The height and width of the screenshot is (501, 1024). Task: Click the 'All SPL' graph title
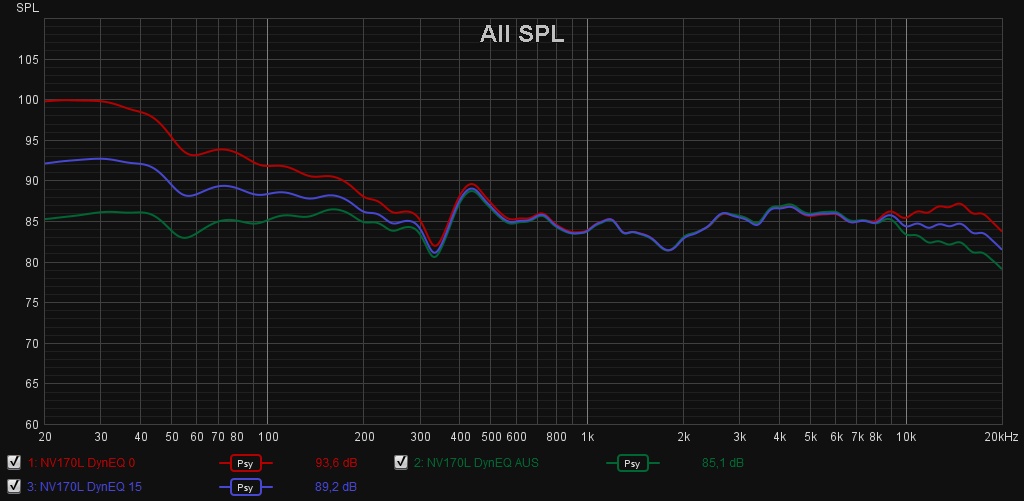[x=522, y=34]
